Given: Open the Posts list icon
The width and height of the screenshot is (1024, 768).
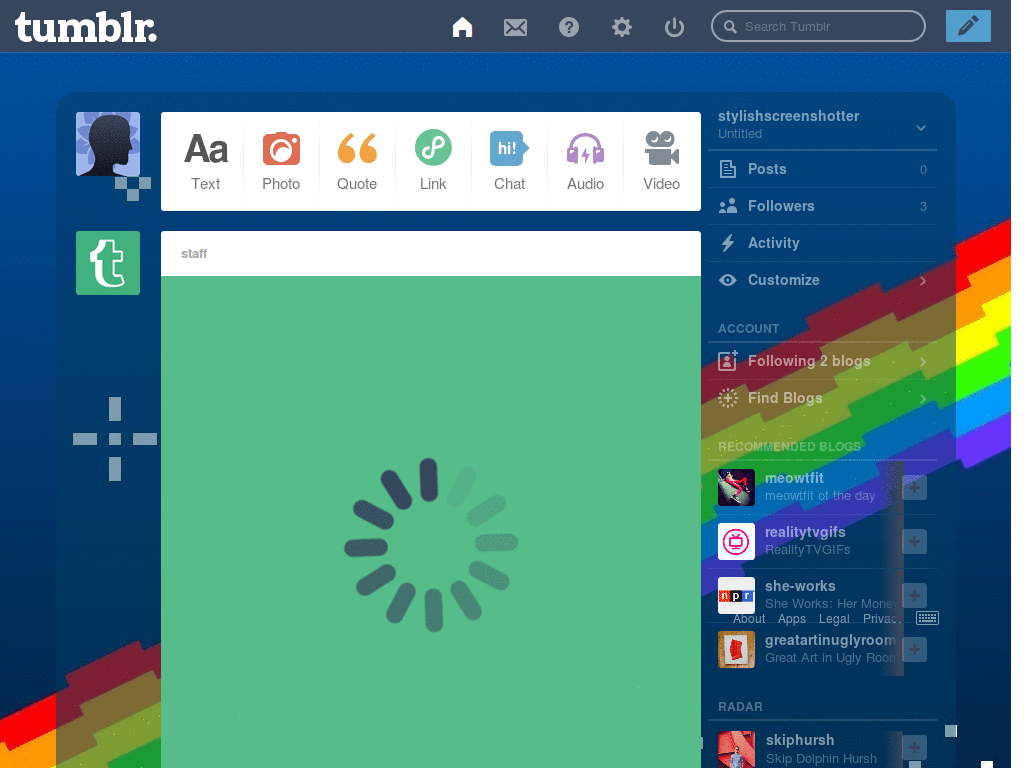Looking at the screenshot, I should 728,169.
